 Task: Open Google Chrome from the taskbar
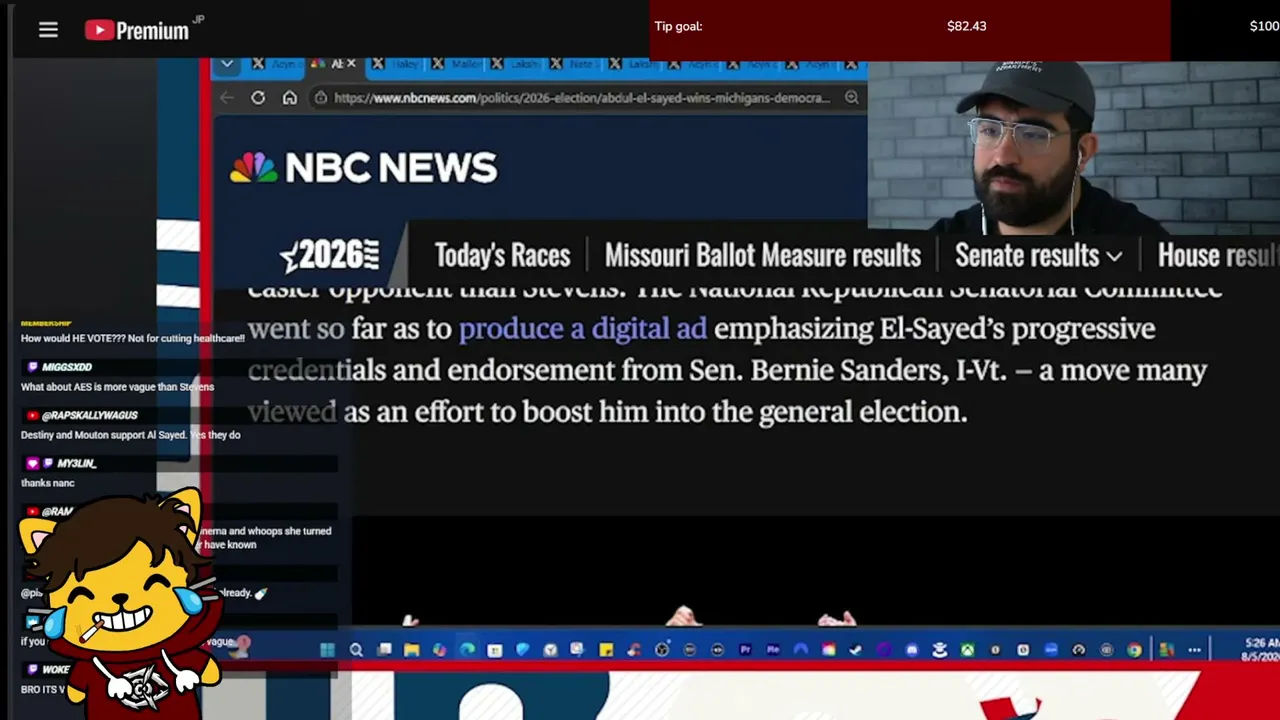[x=1134, y=650]
